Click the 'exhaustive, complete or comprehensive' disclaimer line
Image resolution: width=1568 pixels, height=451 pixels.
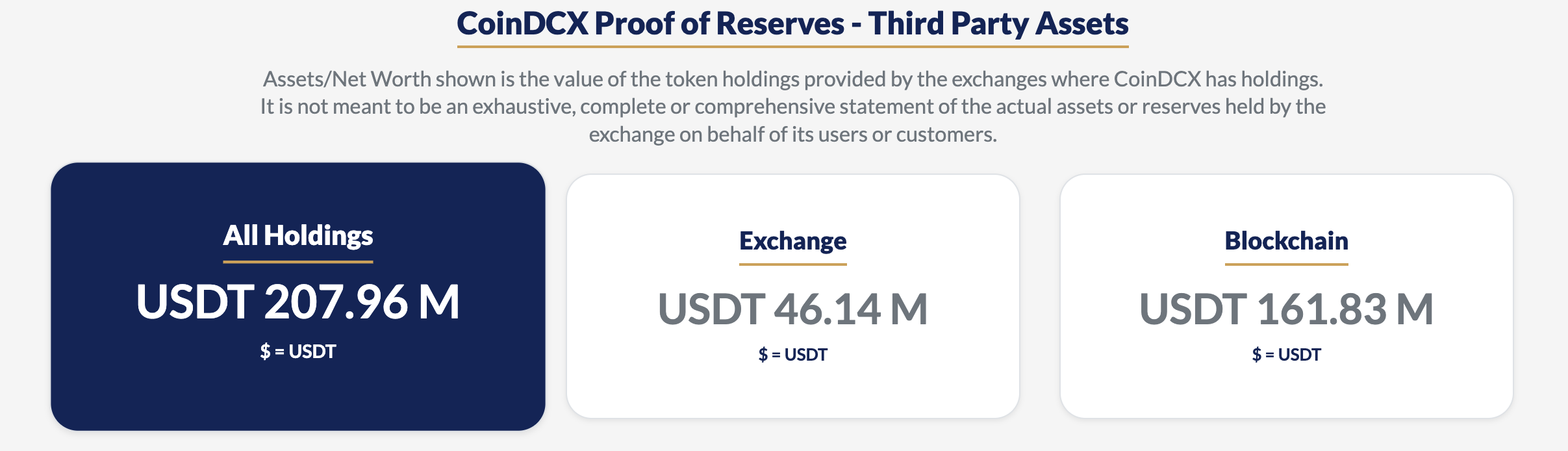(793, 107)
